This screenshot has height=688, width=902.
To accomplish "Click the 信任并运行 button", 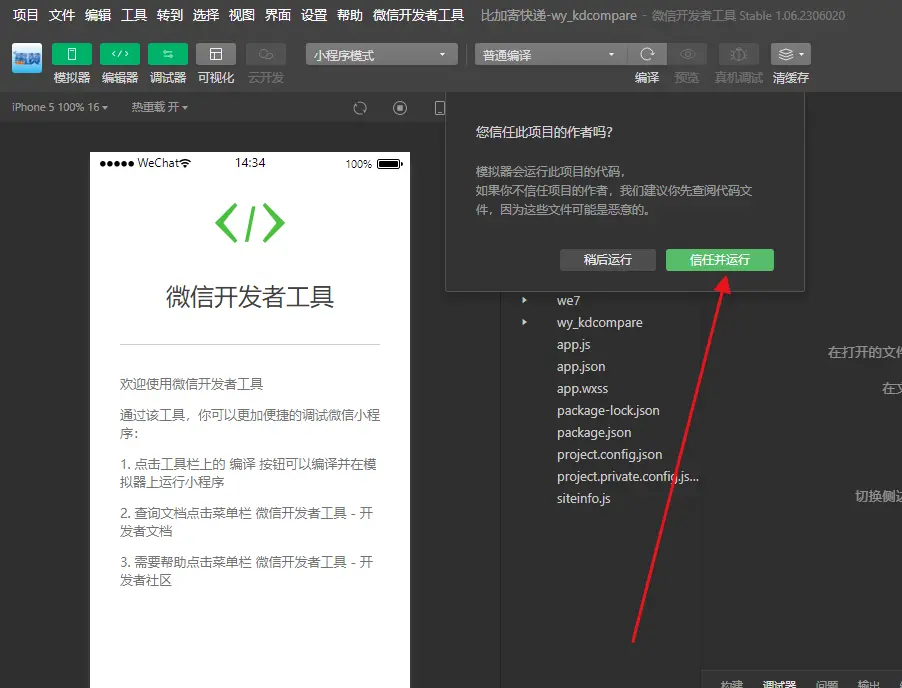I will (x=720, y=260).
